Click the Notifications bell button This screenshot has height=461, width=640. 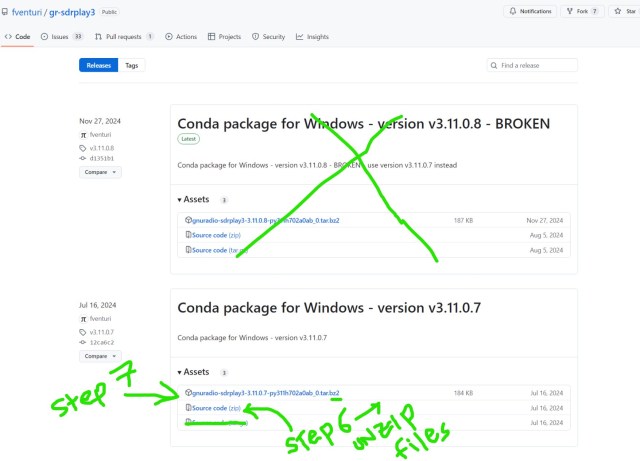click(x=530, y=11)
